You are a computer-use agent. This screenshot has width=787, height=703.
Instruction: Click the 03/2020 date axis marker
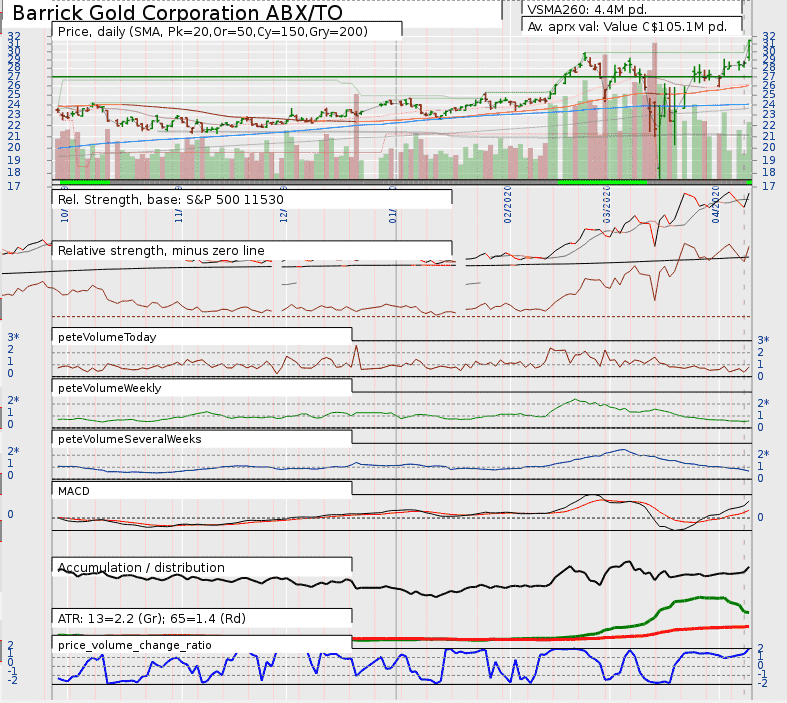pyautogui.click(x=607, y=205)
